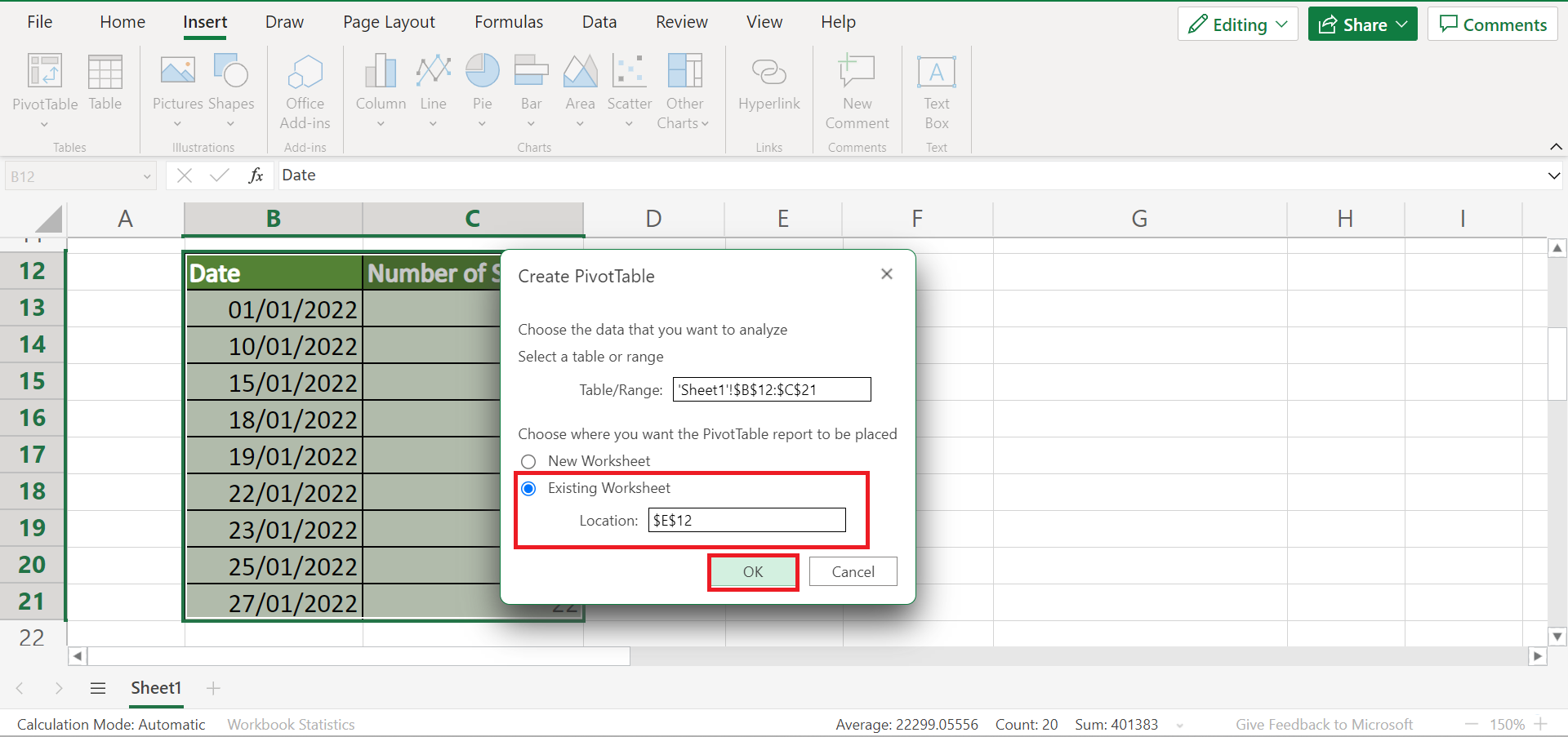The width and height of the screenshot is (1568, 737).
Task: Open Office Add-ins
Action: [305, 73]
